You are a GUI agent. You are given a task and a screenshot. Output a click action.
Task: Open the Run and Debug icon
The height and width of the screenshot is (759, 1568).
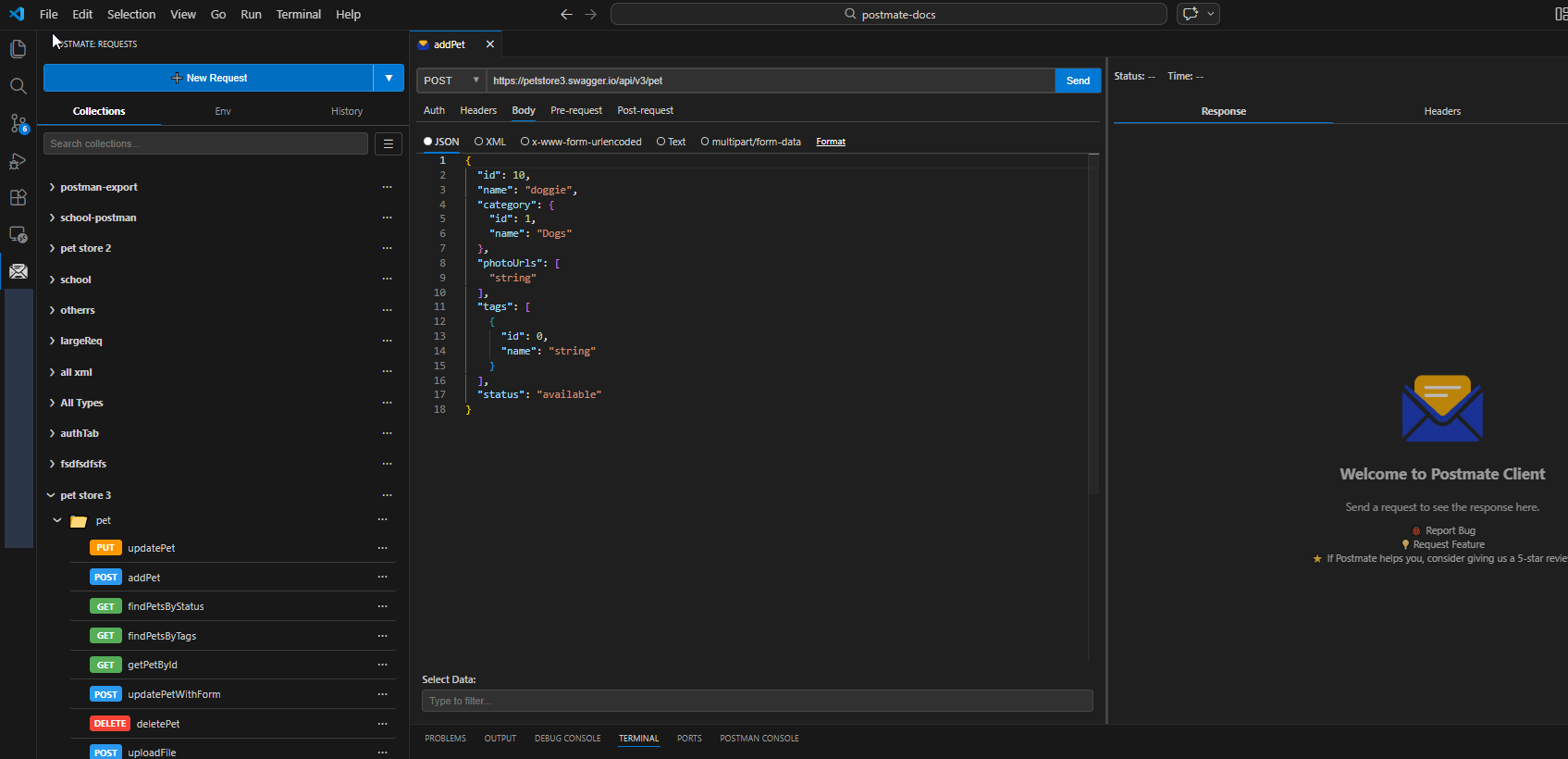click(x=18, y=161)
